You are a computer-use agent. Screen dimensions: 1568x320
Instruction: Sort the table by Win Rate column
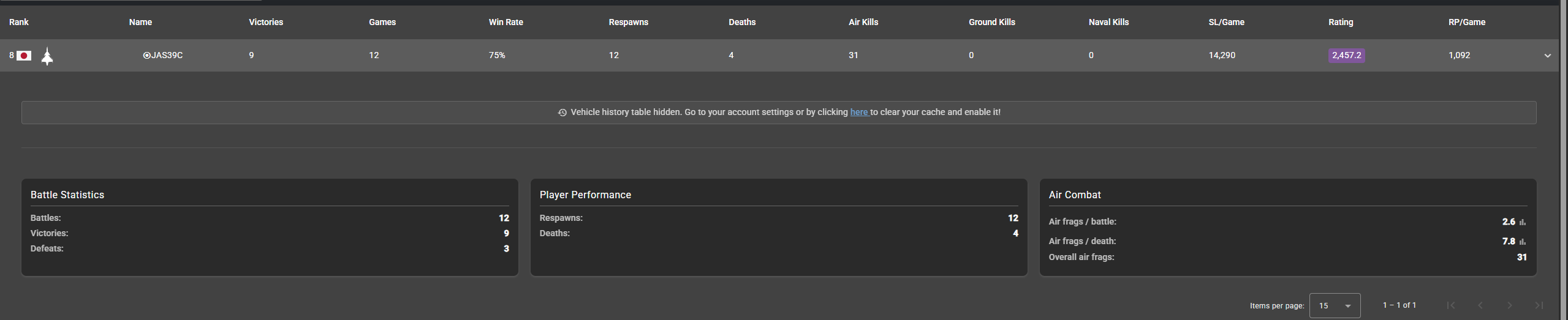tap(506, 22)
